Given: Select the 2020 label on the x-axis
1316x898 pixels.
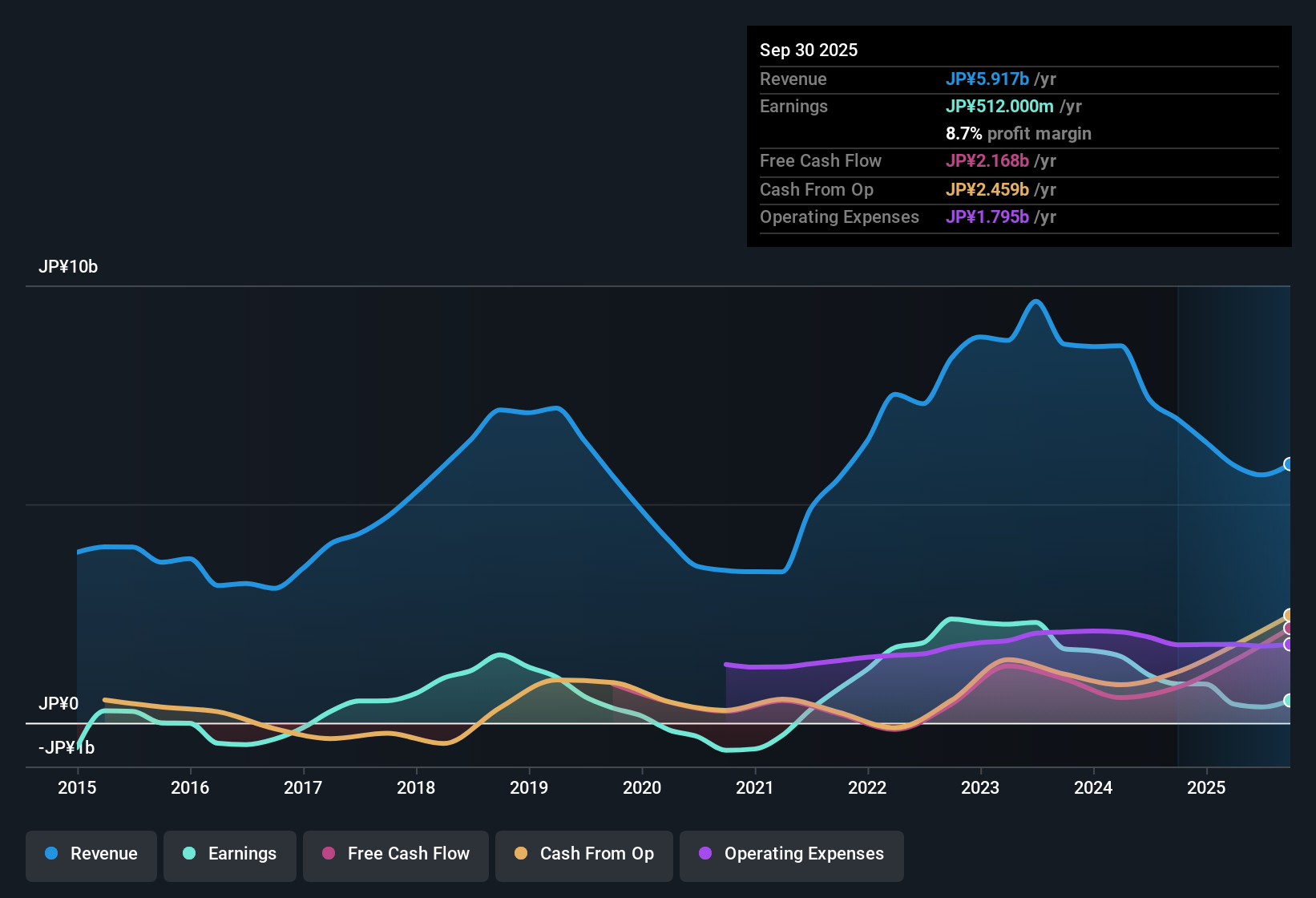Looking at the screenshot, I should click(642, 788).
